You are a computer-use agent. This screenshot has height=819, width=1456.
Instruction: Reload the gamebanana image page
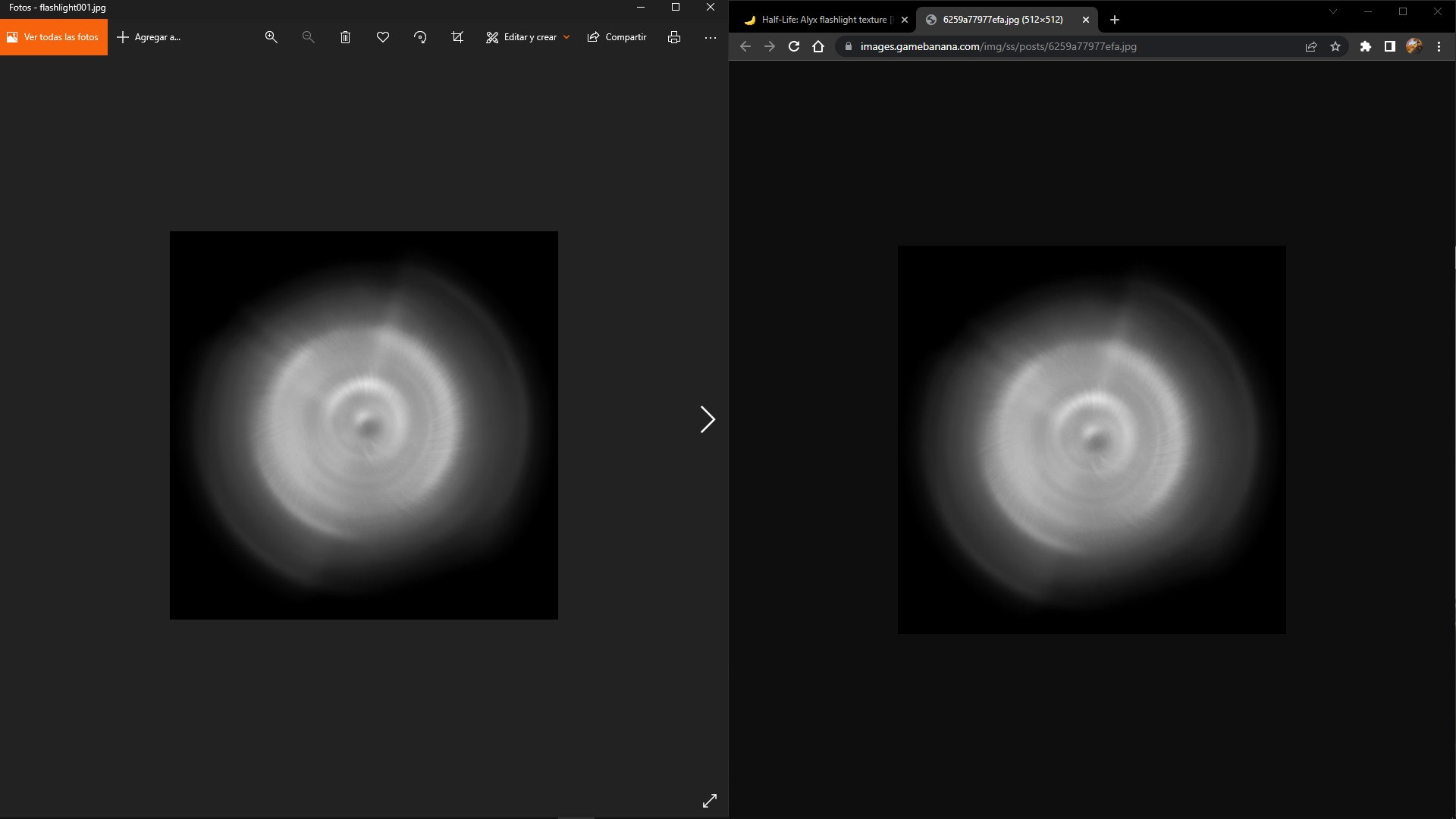pyautogui.click(x=793, y=46)
